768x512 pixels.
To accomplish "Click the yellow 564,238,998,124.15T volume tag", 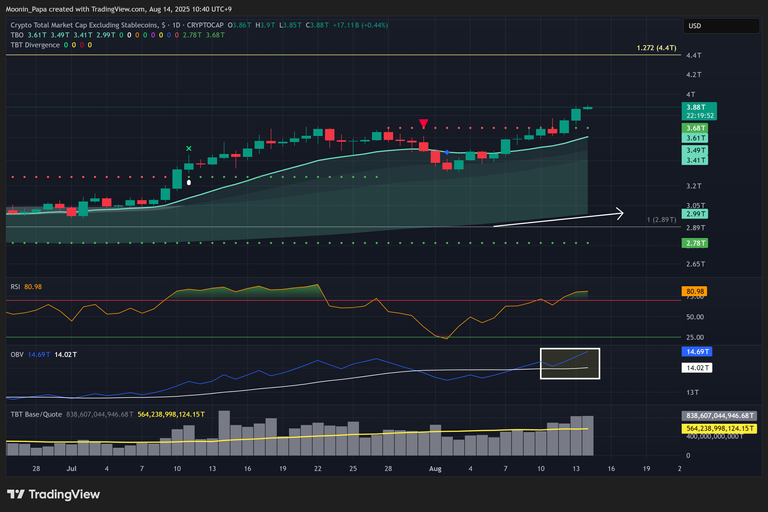I will pos(719,429).
